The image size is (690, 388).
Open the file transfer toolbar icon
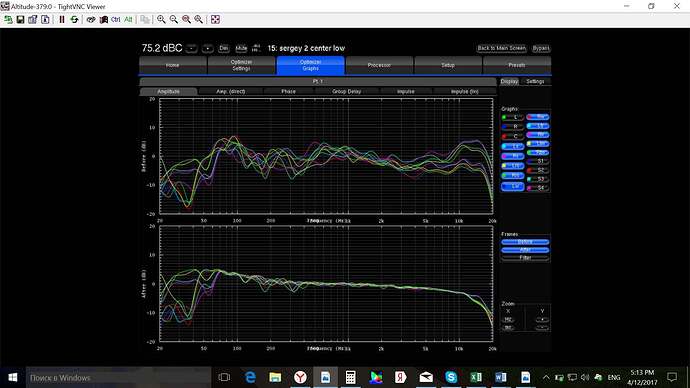pyautogui.click(x=145, y=19)
